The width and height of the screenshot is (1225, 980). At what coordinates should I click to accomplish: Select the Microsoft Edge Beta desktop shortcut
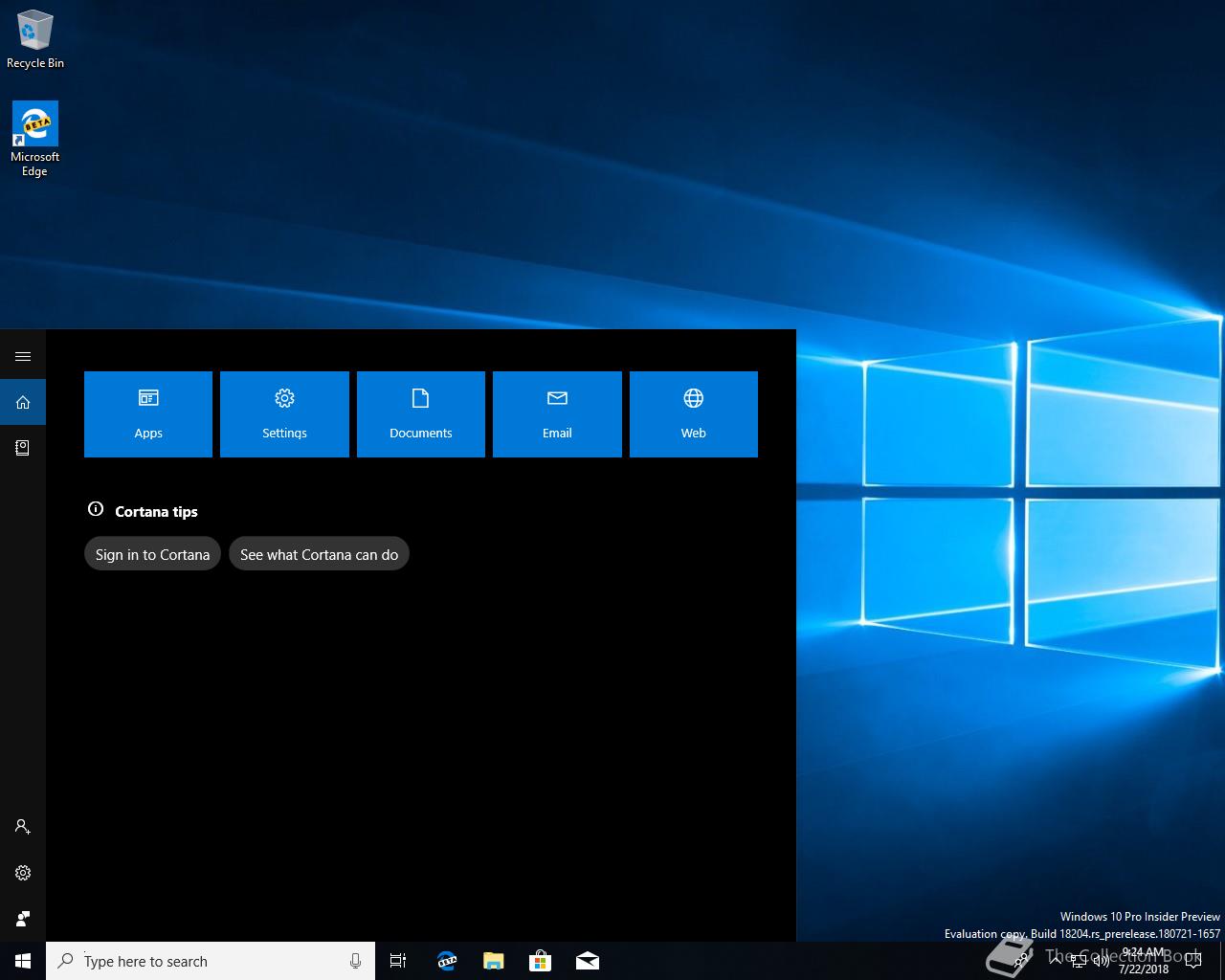click(34, 140)
